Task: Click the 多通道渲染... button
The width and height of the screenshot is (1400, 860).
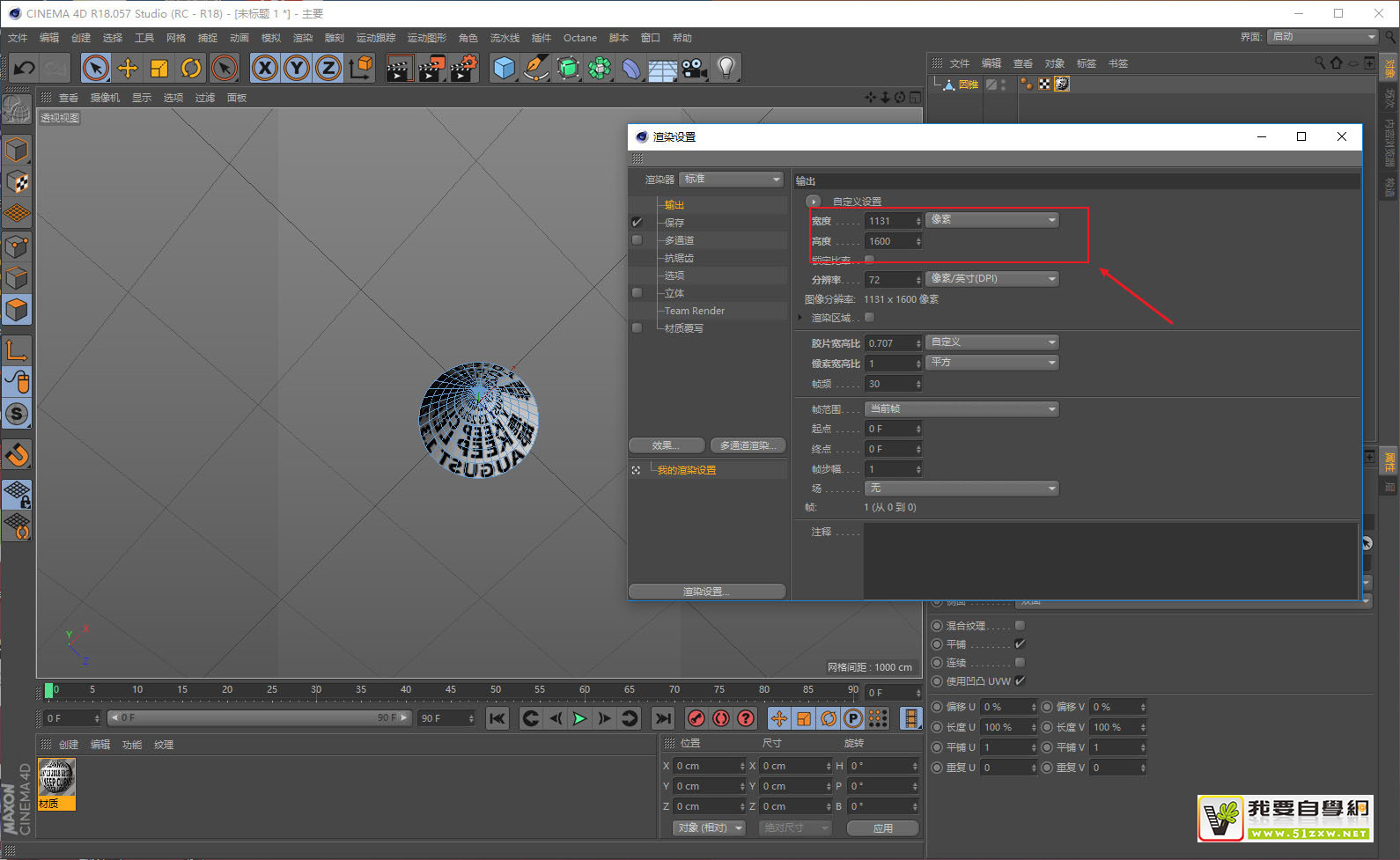Action: point(748,445)
